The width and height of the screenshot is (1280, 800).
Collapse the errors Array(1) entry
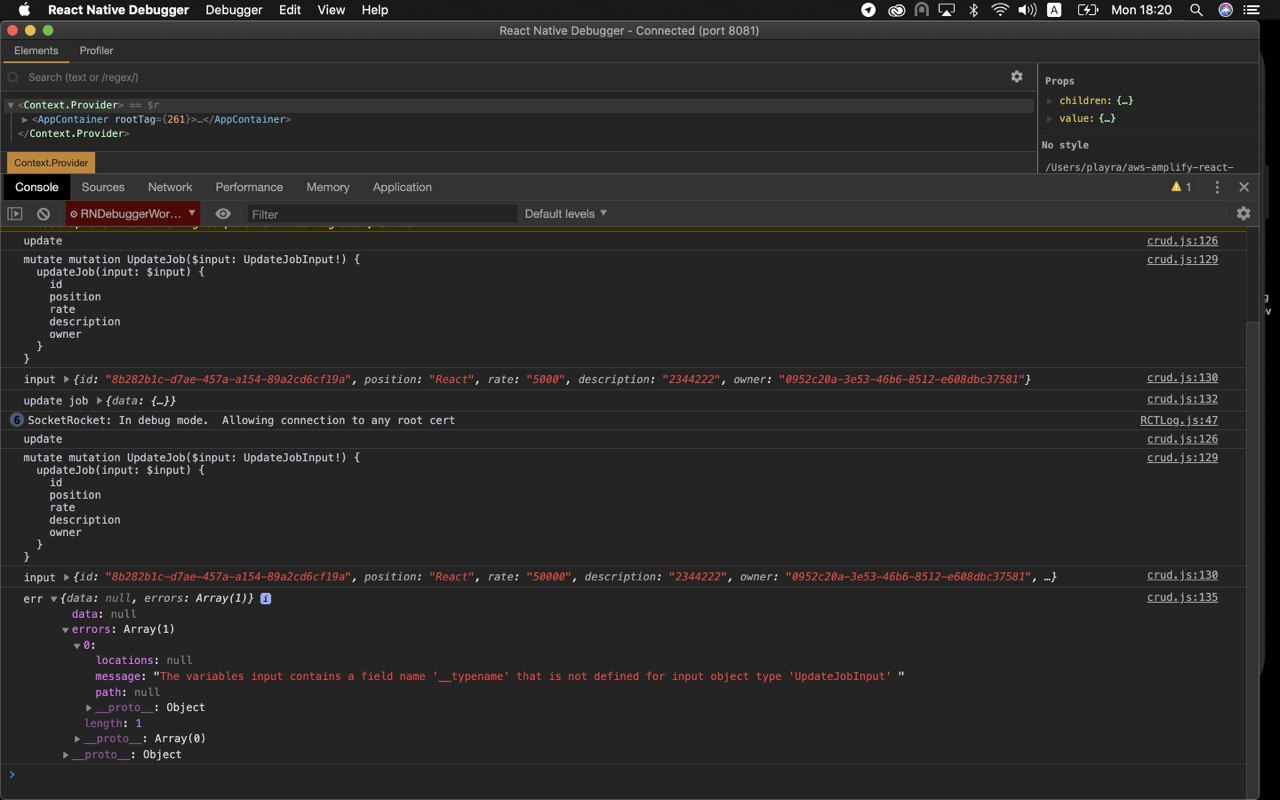65,630
